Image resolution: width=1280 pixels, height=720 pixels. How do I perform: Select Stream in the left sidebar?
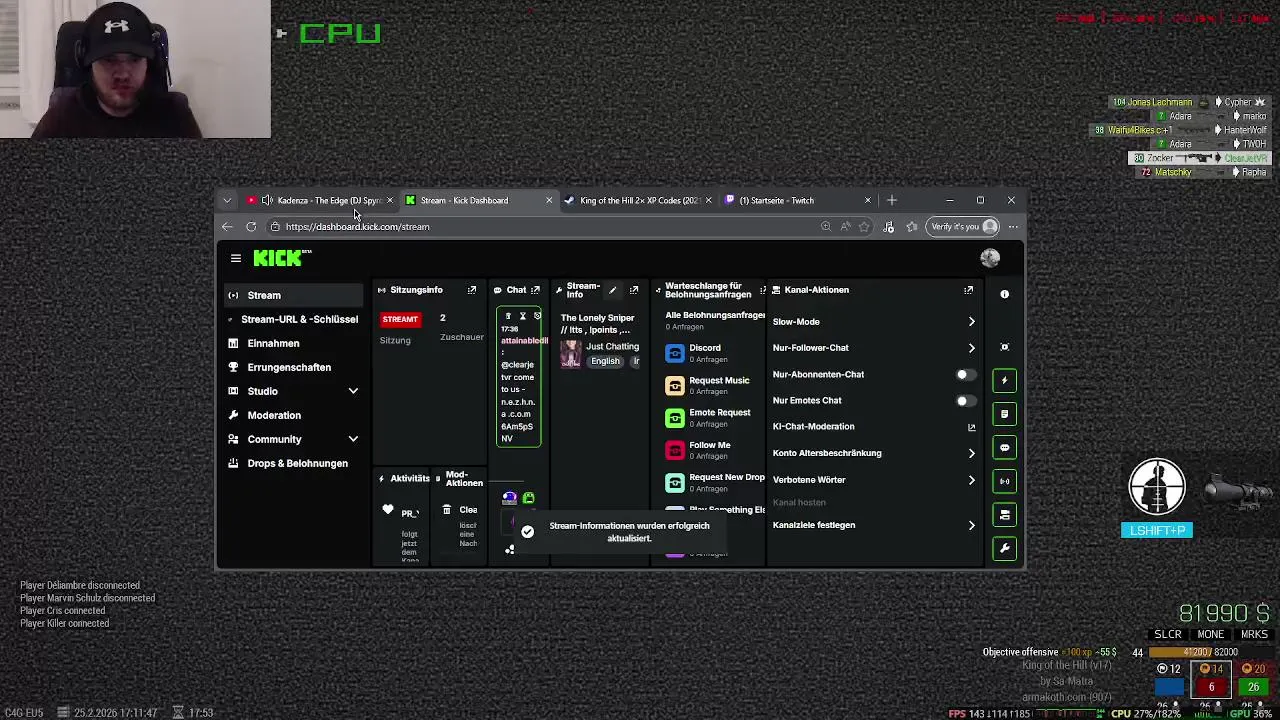coord(292,295)
